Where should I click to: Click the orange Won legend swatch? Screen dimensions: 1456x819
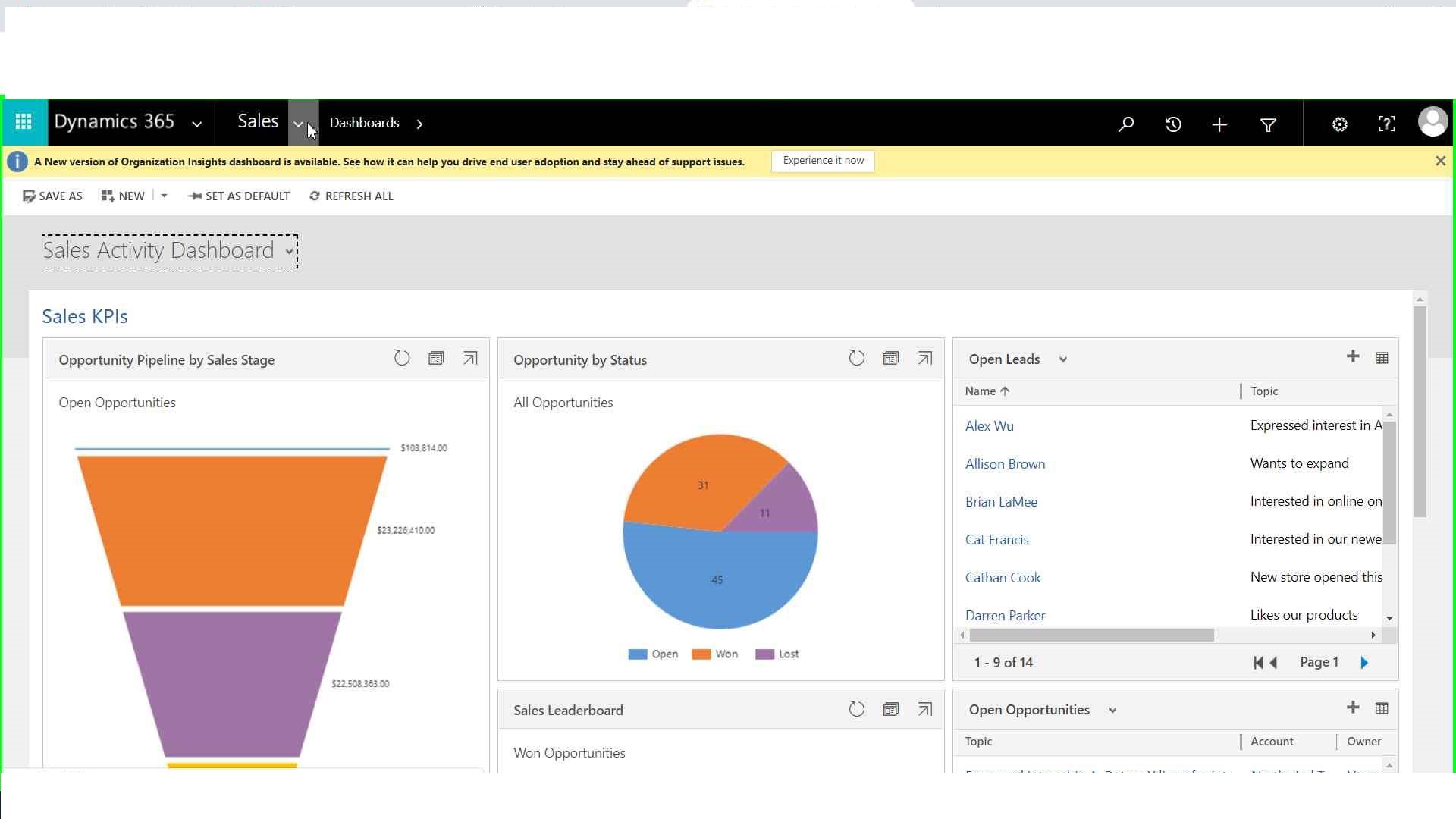(701, 654)
